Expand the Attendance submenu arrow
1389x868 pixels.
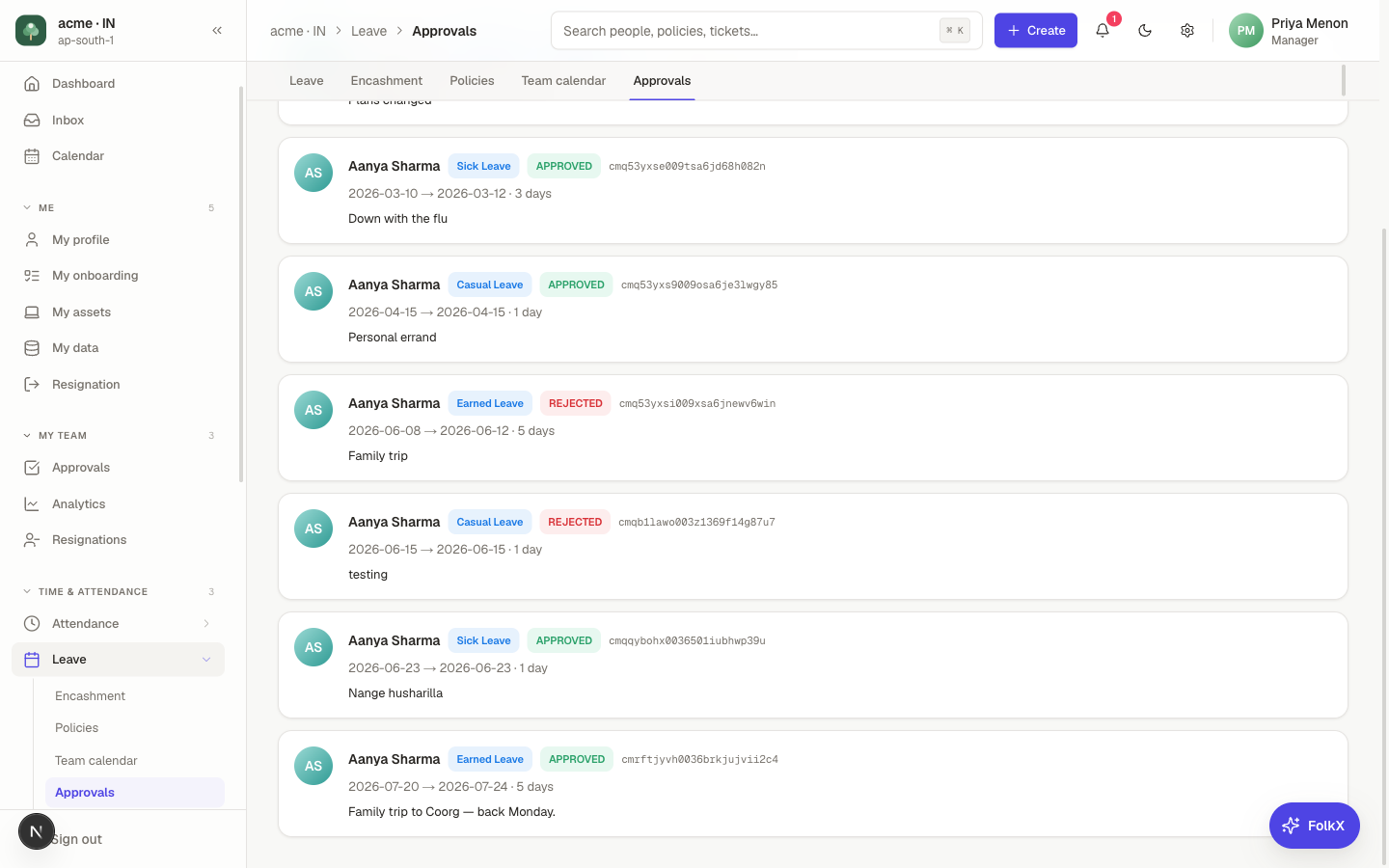pyautogui.click(x=206, y=624)
